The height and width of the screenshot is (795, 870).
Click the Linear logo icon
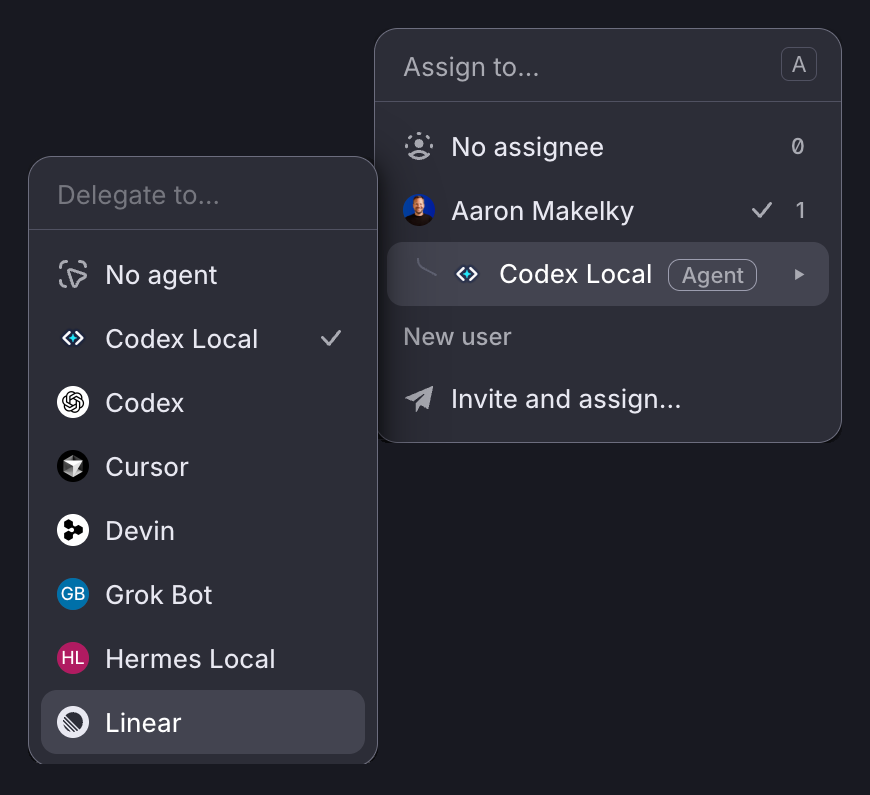point(73,722)
